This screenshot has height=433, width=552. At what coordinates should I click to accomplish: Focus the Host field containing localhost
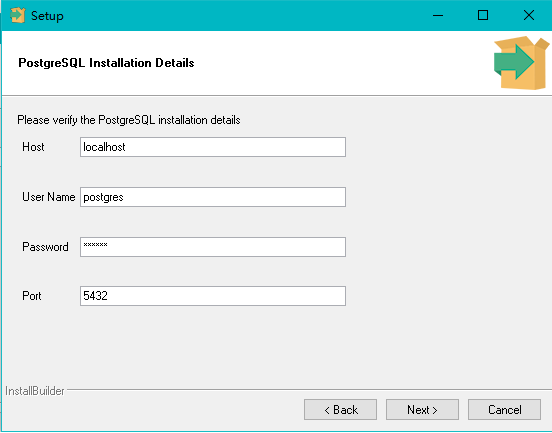click(x=213, y=147)
